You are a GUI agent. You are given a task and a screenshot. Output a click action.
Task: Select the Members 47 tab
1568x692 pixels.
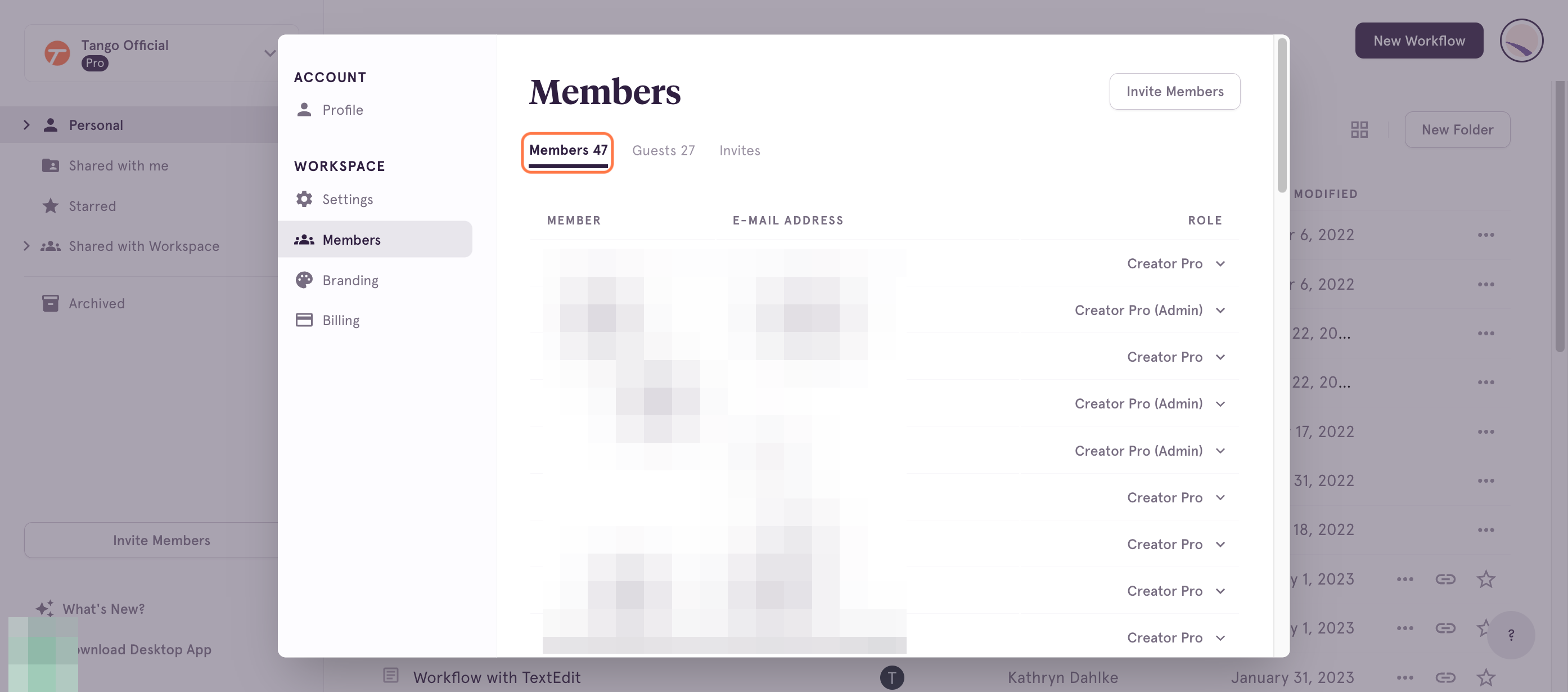pyautogui.click(x=568, y=150)
